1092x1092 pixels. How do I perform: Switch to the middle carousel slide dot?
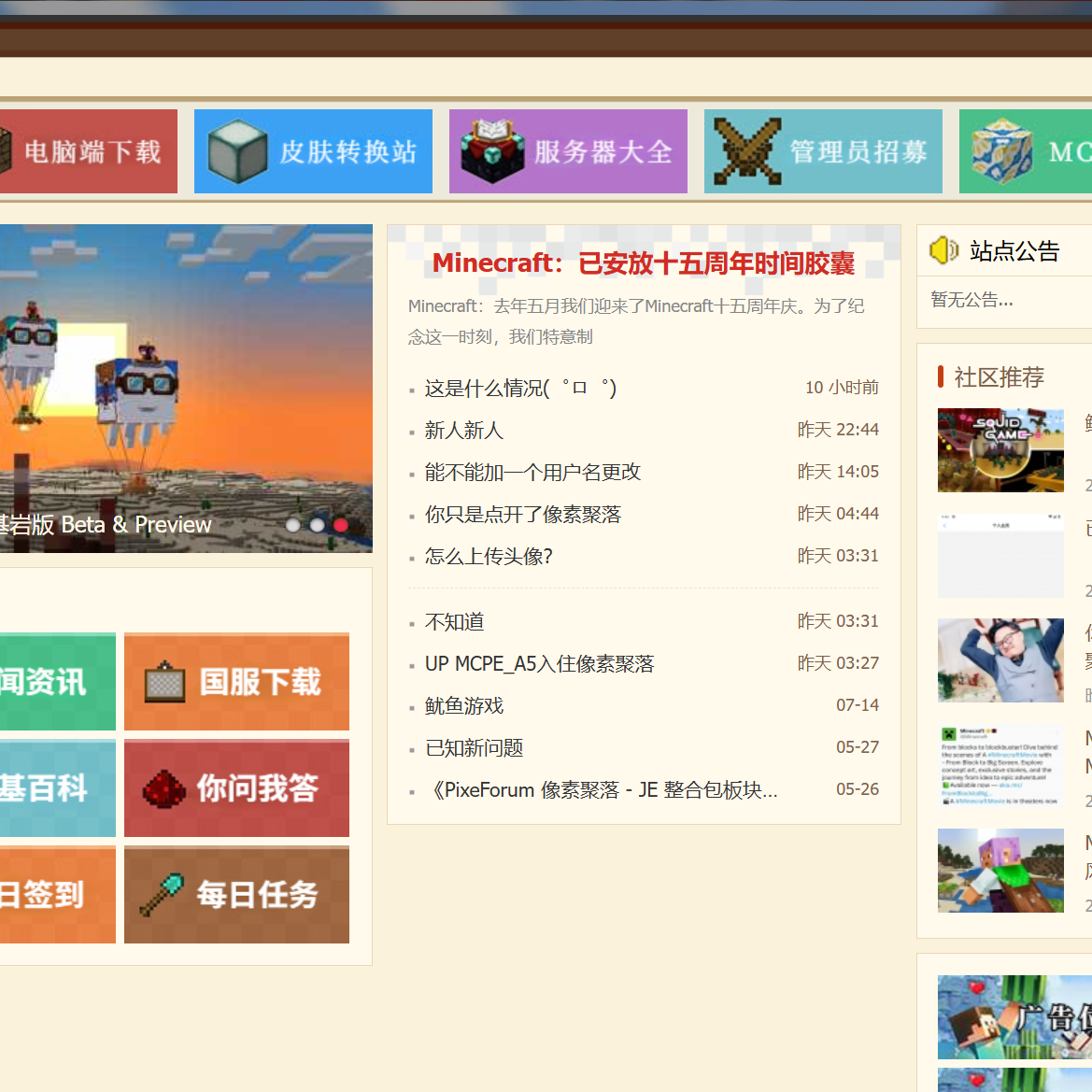pyautogui.click(x=318, y=525)
